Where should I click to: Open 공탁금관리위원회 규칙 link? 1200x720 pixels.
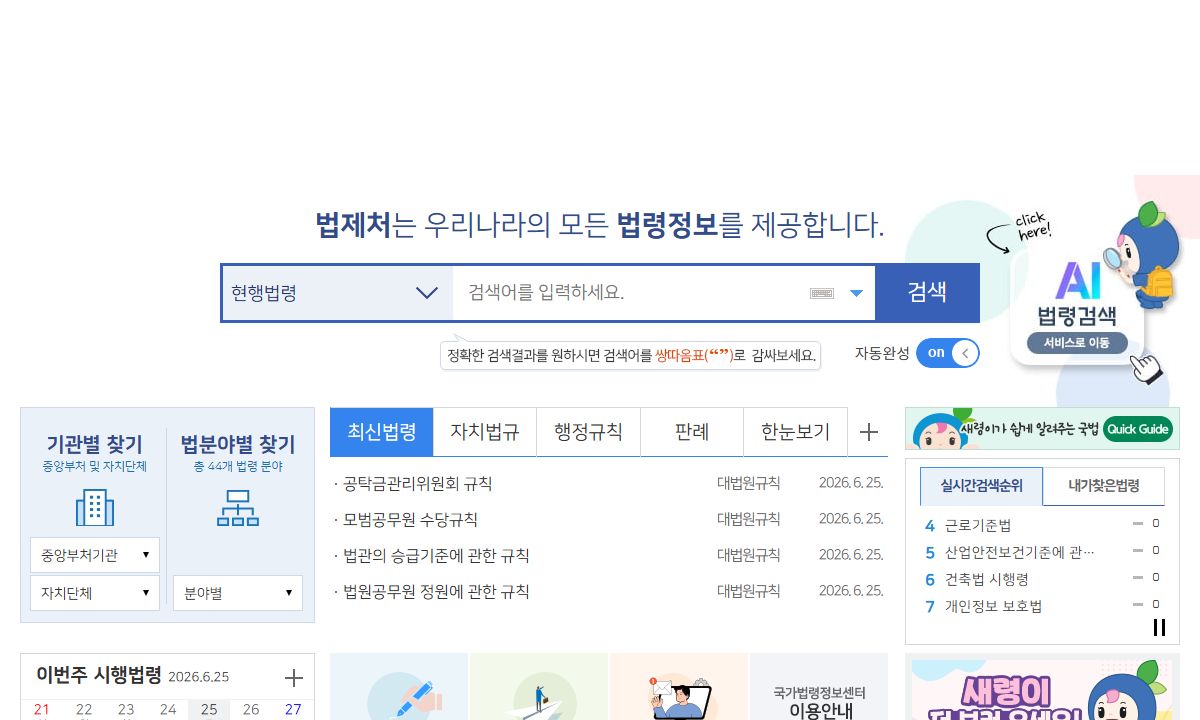pos(417,484)
